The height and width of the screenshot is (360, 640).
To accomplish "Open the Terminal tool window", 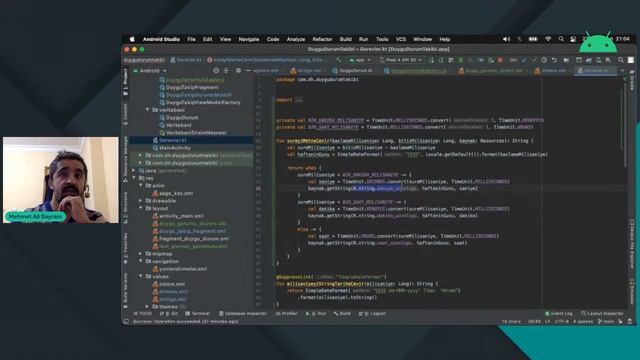I will 197,313.
